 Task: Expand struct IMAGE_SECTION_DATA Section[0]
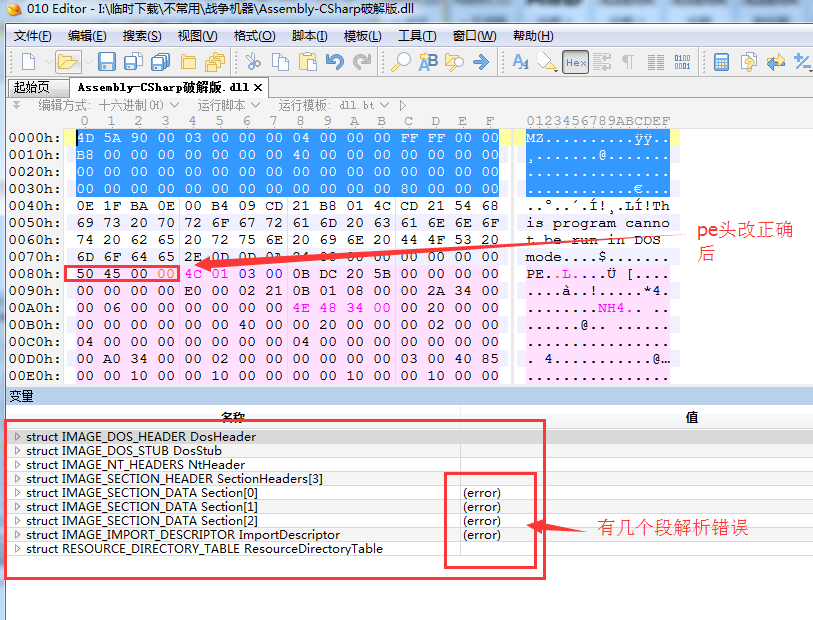click(17, 492)
